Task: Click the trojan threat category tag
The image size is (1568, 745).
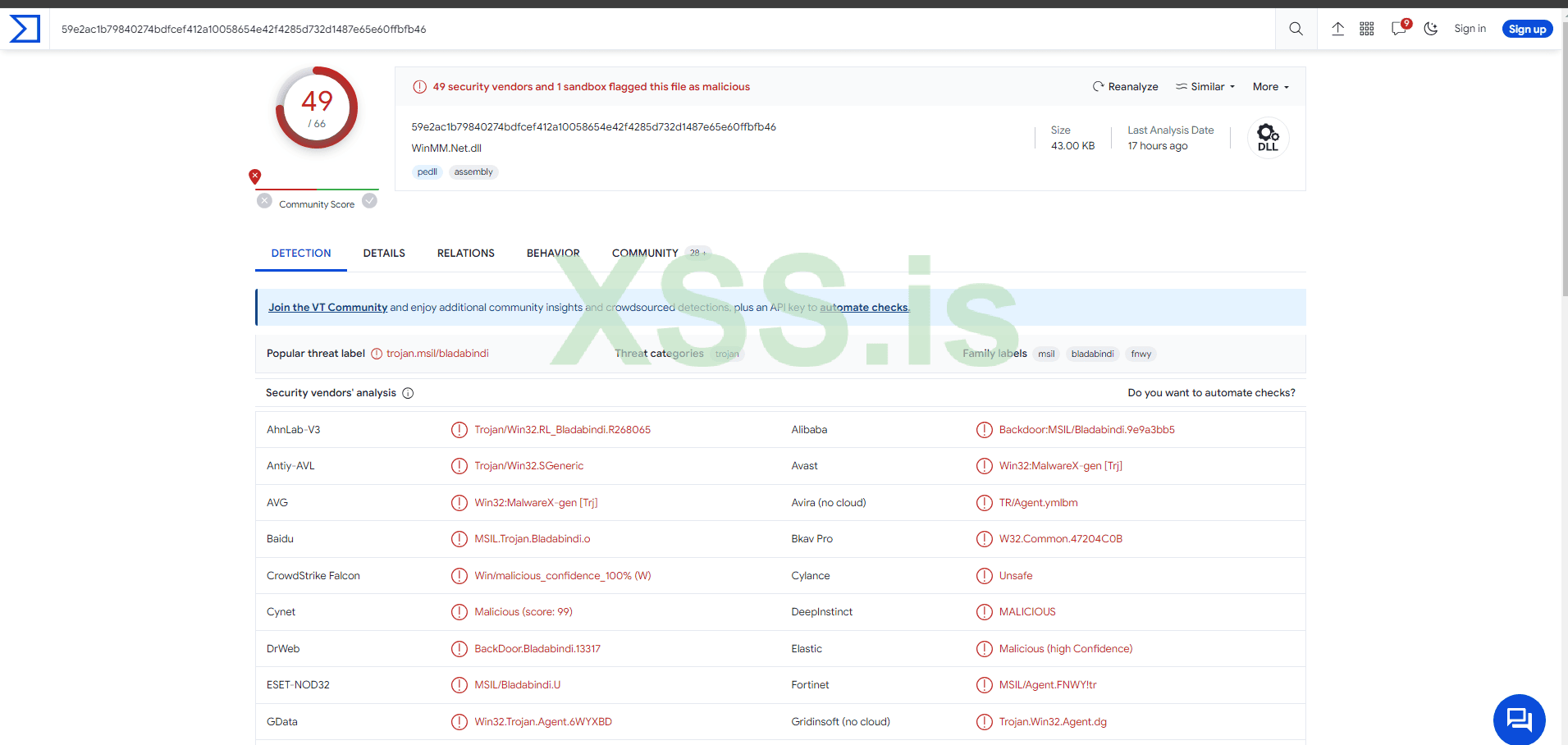Action: coord(727,354)
